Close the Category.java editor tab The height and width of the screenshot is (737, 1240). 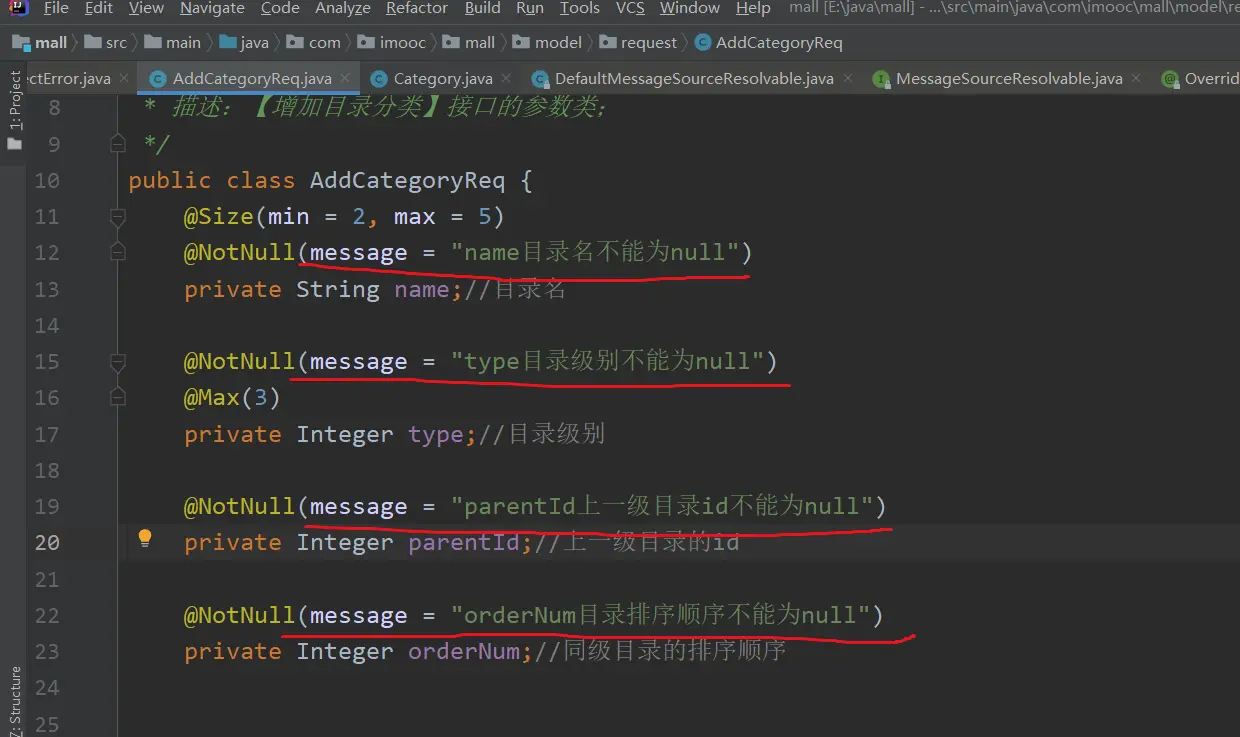click(506, 78)
